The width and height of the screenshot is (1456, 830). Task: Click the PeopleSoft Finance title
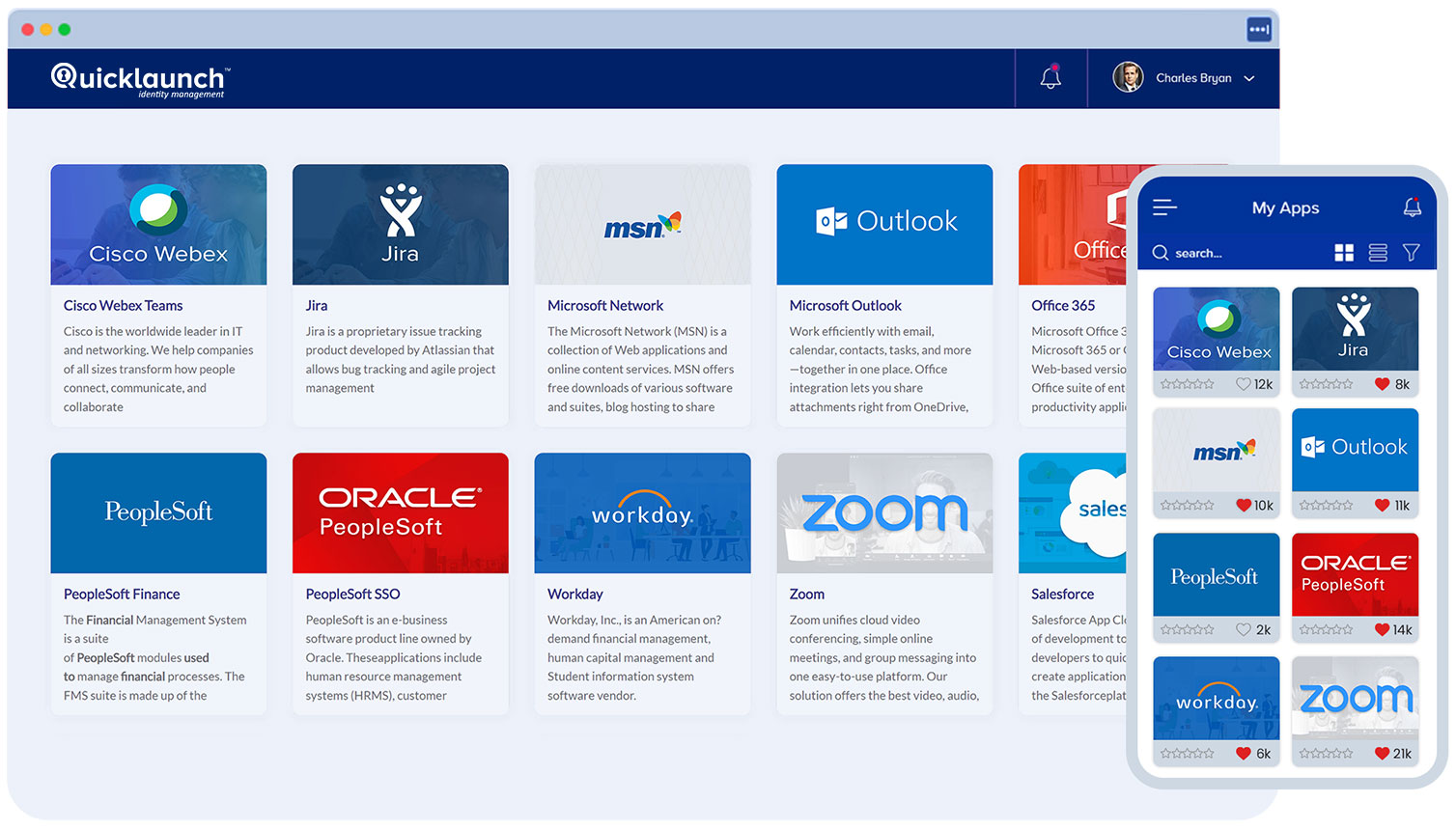(x=122, y=594)
